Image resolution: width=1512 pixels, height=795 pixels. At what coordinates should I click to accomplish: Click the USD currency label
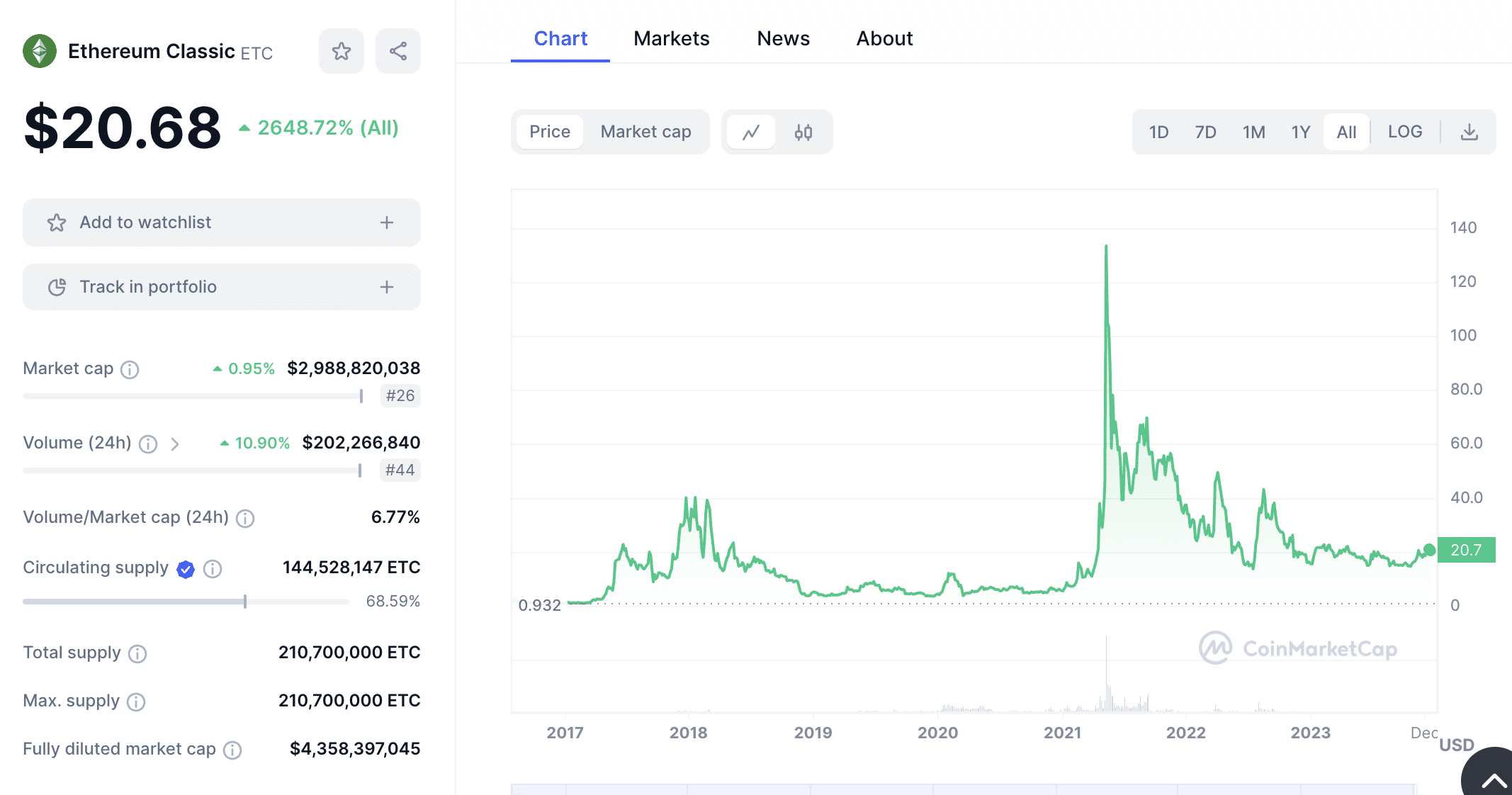1457,745
